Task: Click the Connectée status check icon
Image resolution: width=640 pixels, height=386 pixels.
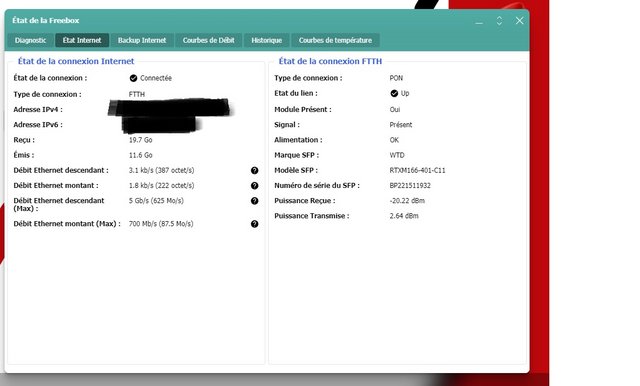Action: pos(133,78)
